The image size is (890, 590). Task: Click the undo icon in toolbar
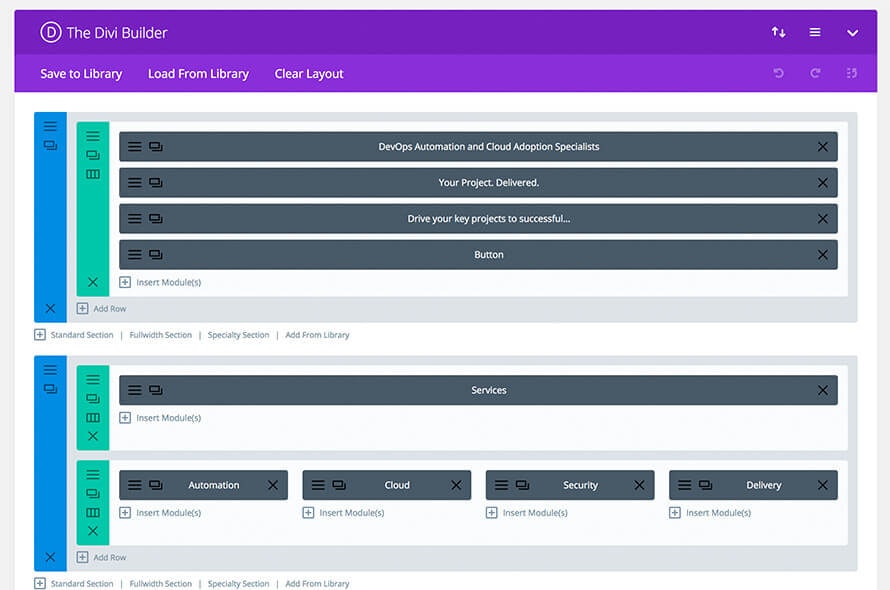(778, 73)
